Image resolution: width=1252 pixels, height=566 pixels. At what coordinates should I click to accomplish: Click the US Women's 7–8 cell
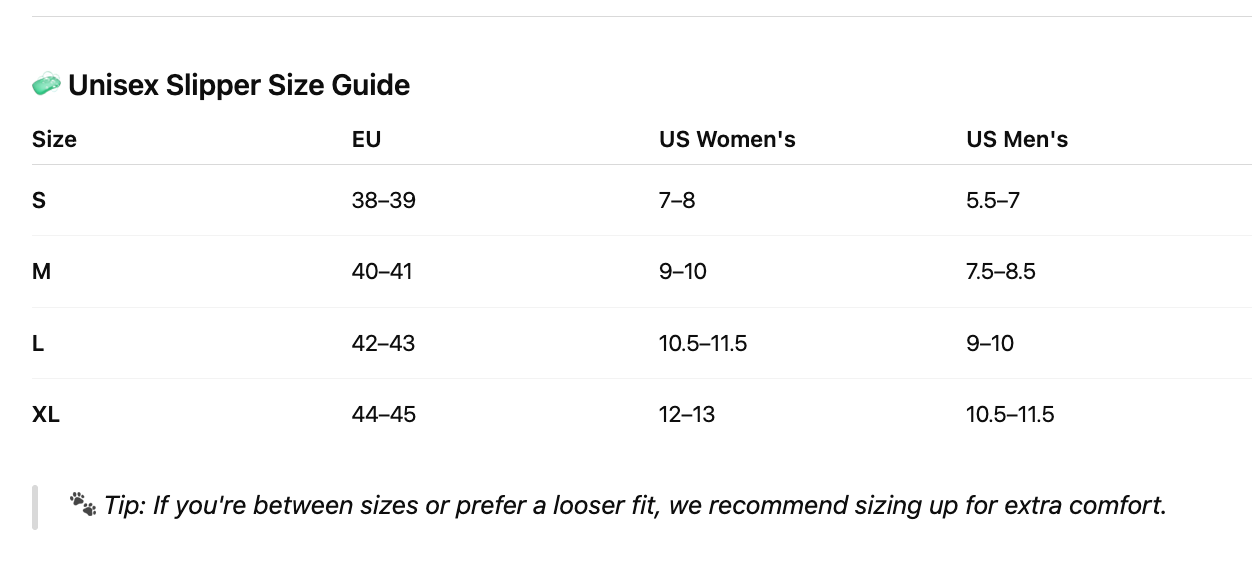[677, 200]
